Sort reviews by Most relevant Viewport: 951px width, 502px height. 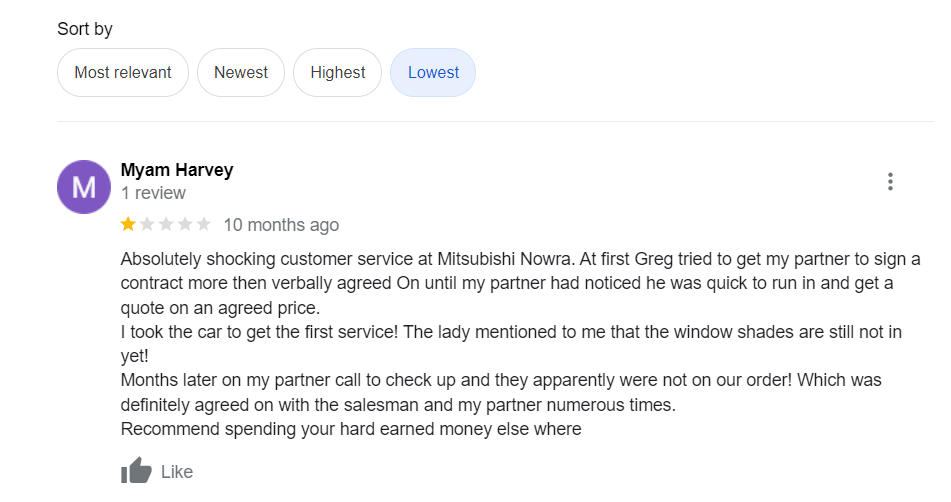pyautogui.click(x=123, y=73)
